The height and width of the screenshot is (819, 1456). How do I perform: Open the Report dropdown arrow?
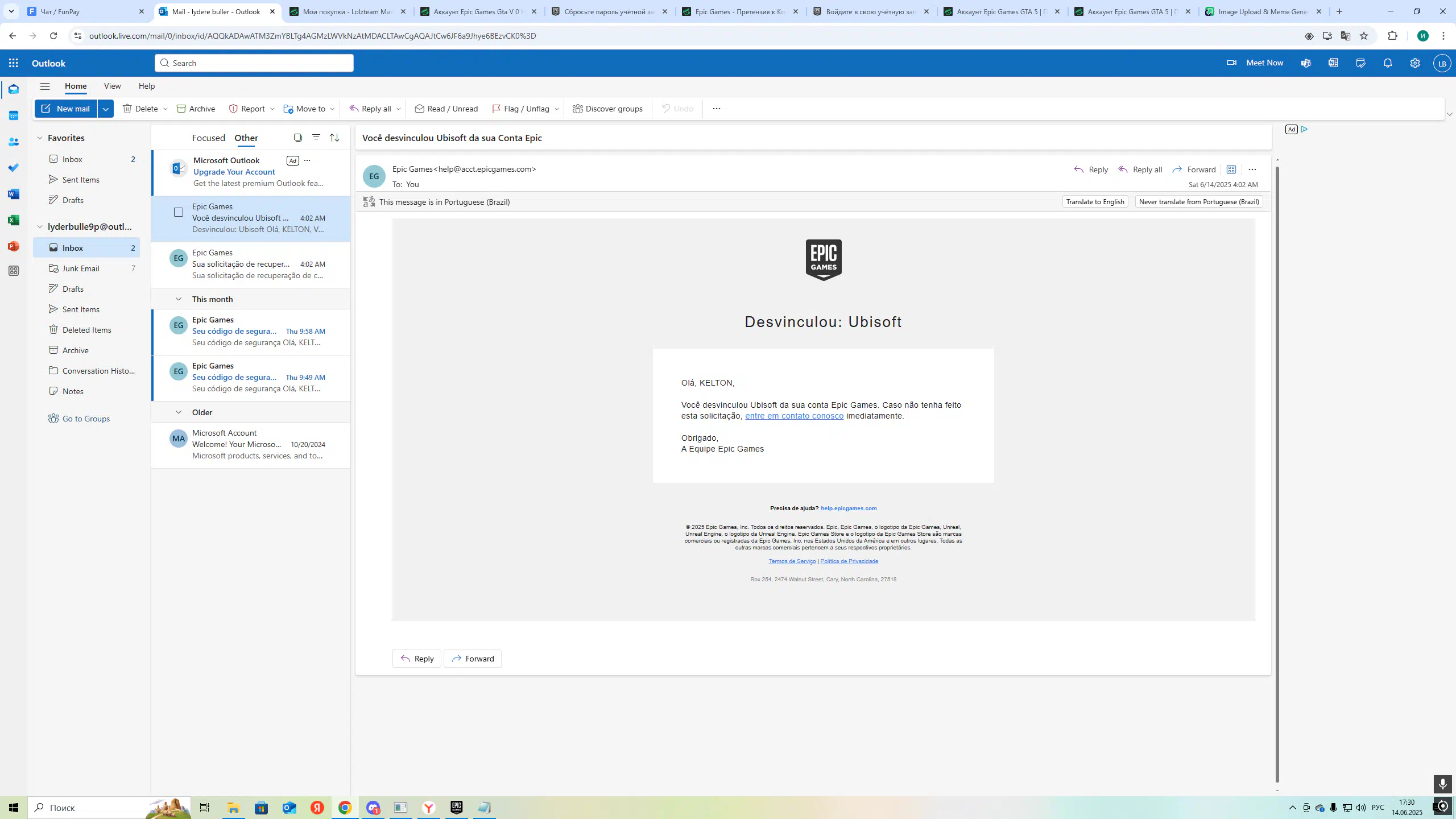click(x=272, y=109)
